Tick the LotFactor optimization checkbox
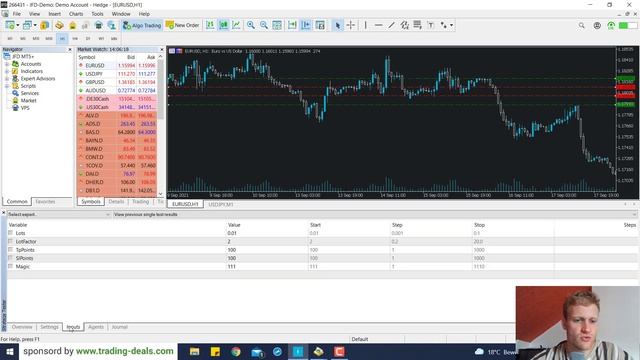 11,241
